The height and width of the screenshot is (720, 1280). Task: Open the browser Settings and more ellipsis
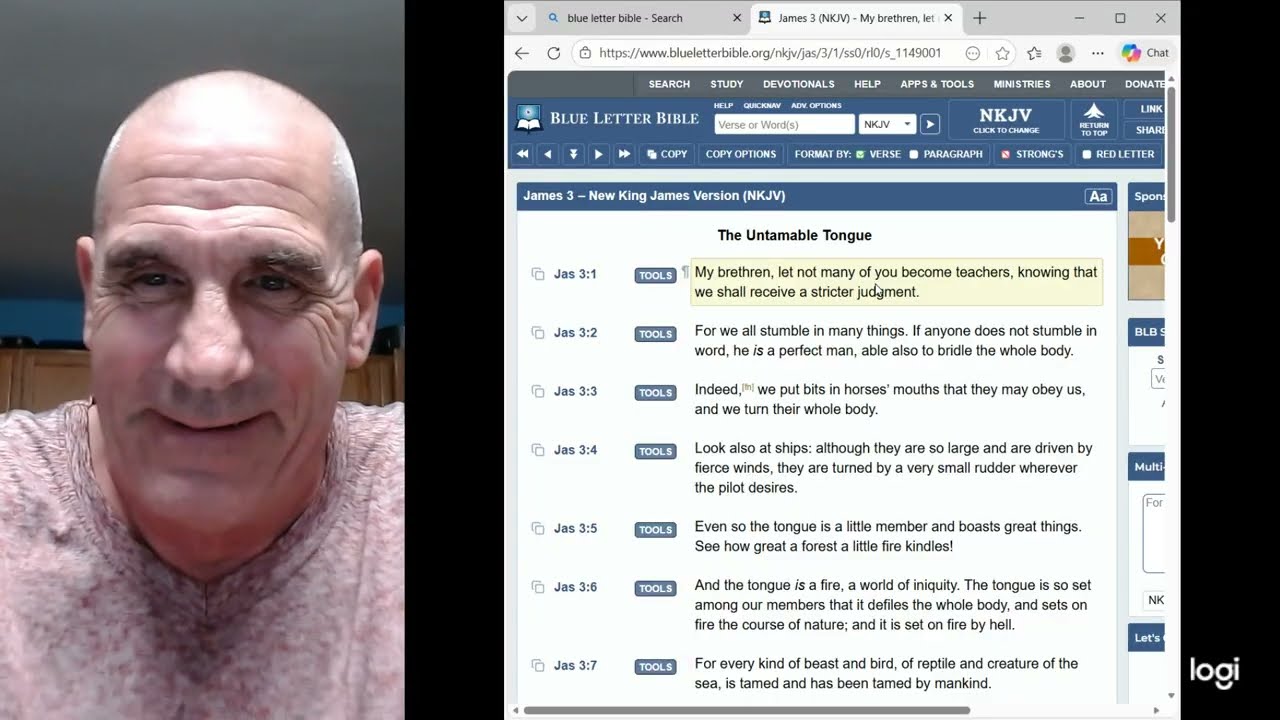point(1098,53)
